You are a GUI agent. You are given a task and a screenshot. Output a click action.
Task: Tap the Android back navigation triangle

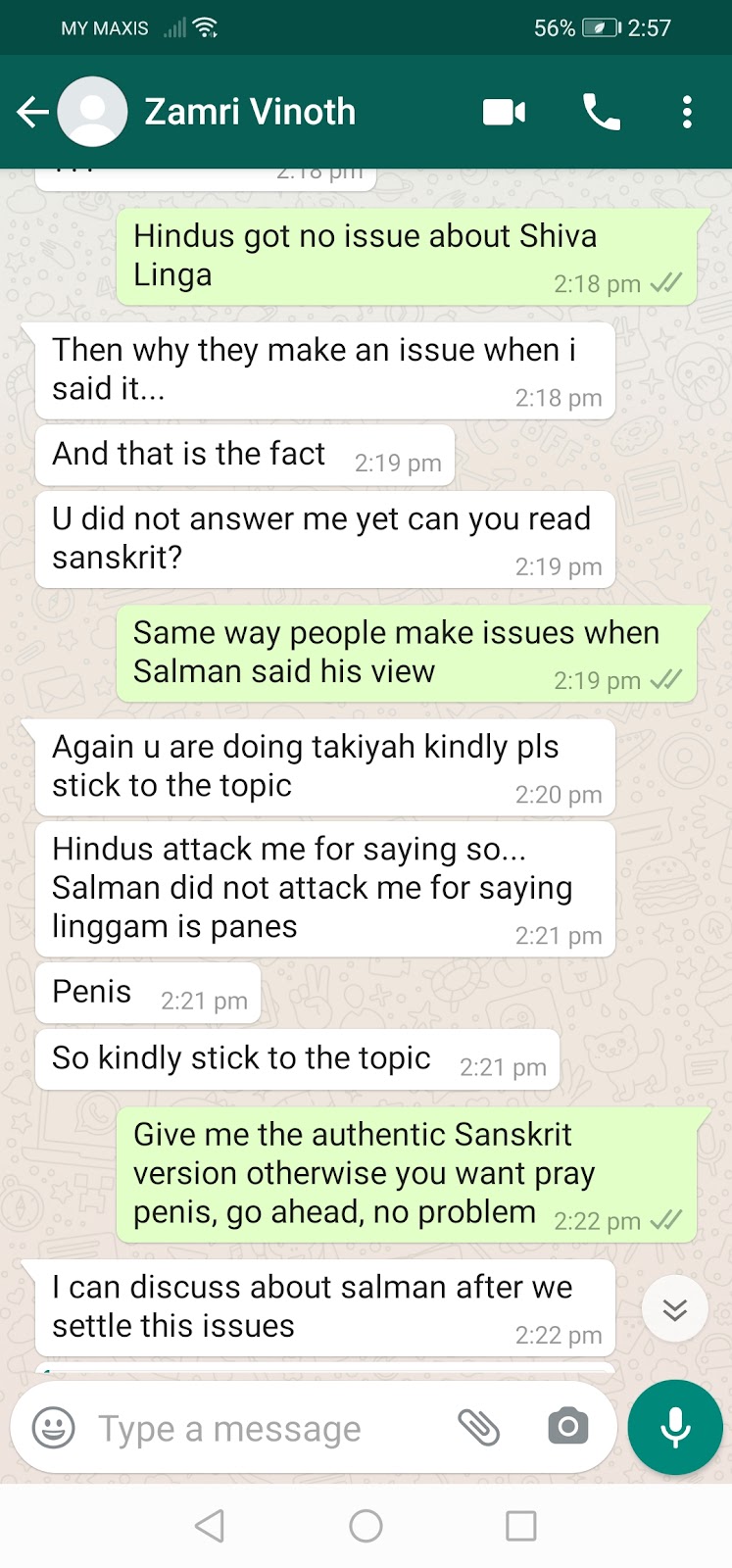(210, 1526)
